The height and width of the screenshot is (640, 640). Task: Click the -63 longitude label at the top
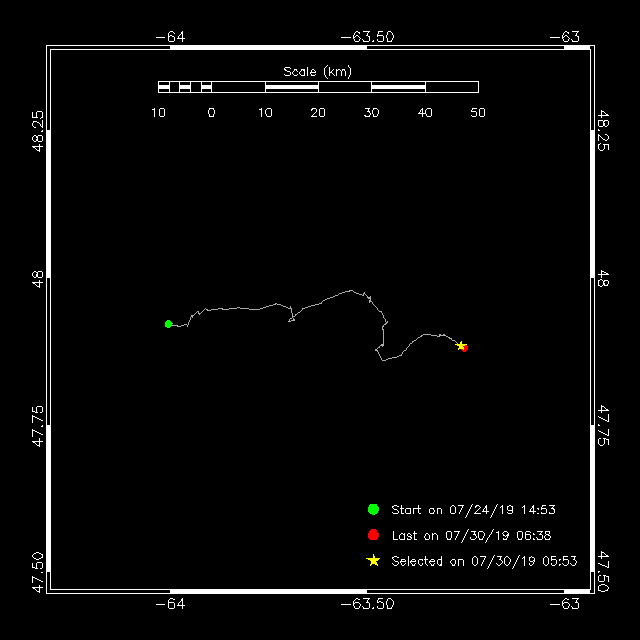point(565,37)
